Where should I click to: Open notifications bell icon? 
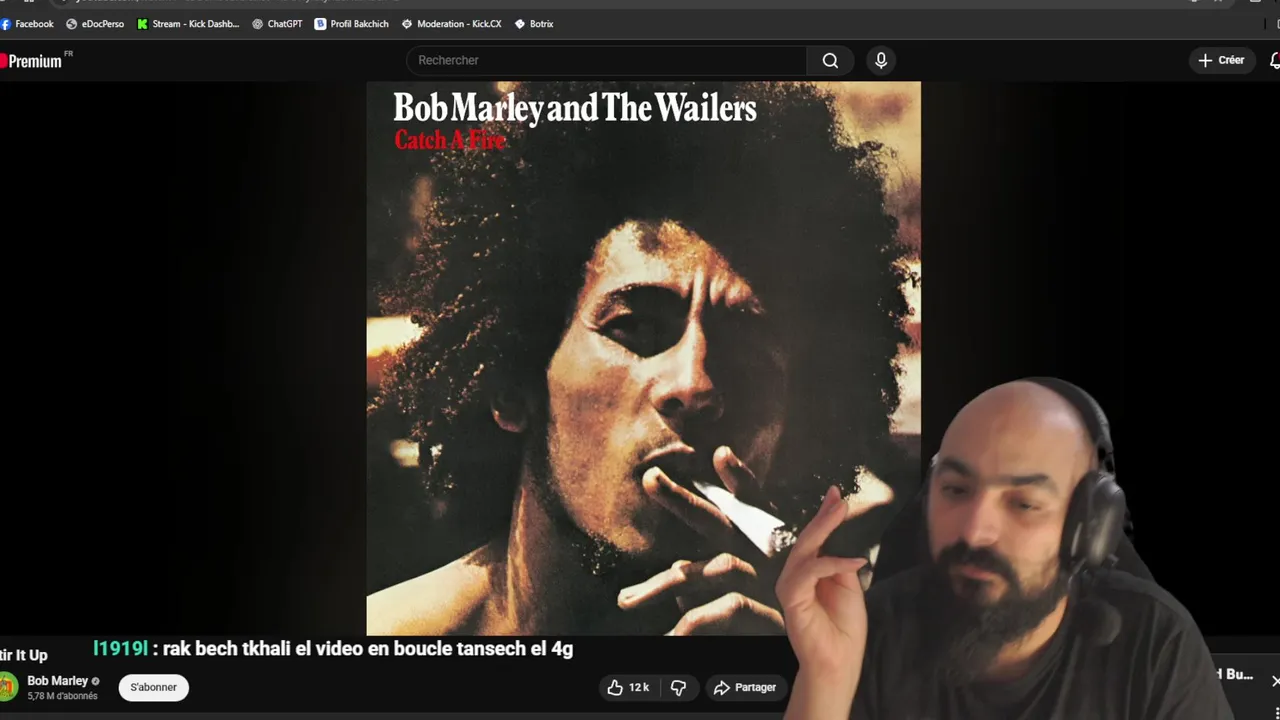pyautogui.click(x=1274, y=61)
